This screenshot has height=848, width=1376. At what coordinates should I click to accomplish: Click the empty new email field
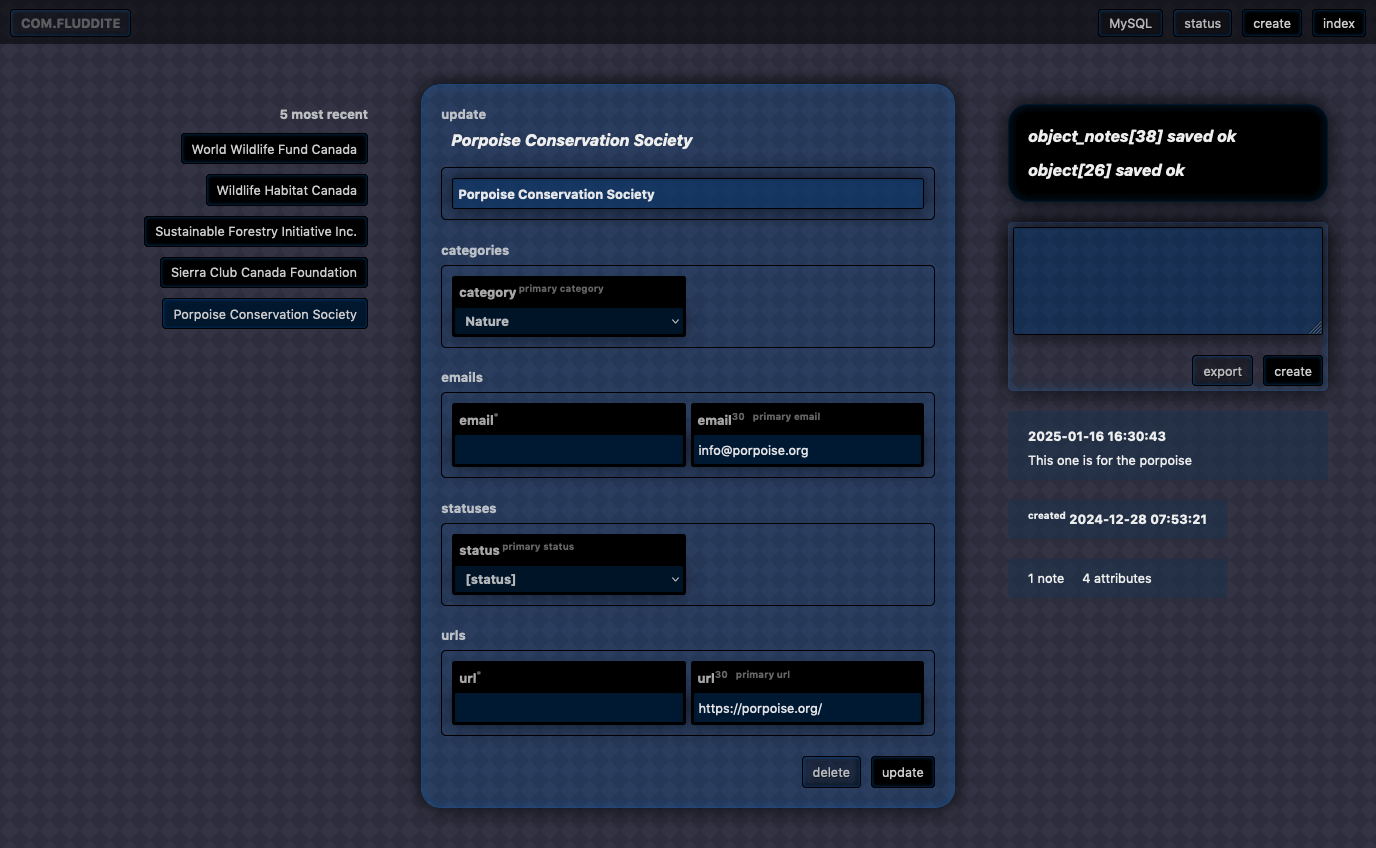coord(568,450)
